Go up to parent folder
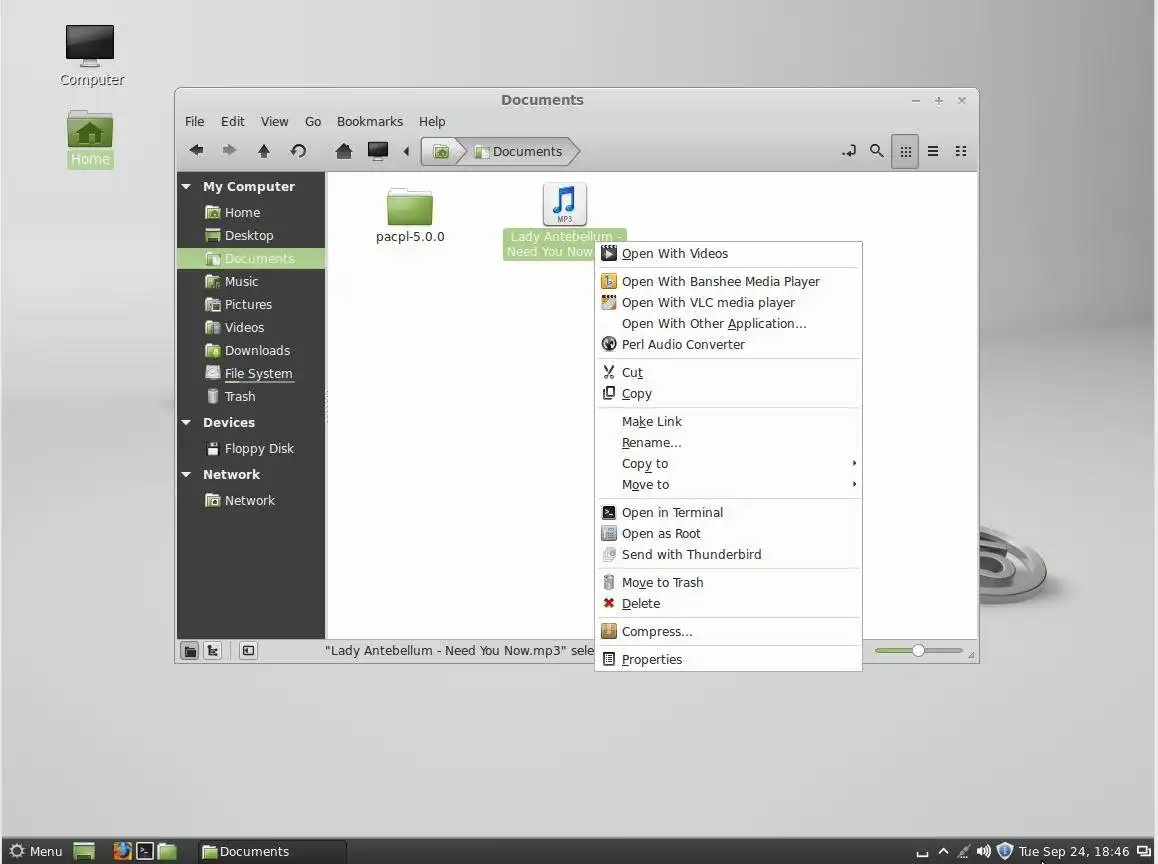Image resolution: width=1158 pixels, height=864 pixels. coord(264,151)
